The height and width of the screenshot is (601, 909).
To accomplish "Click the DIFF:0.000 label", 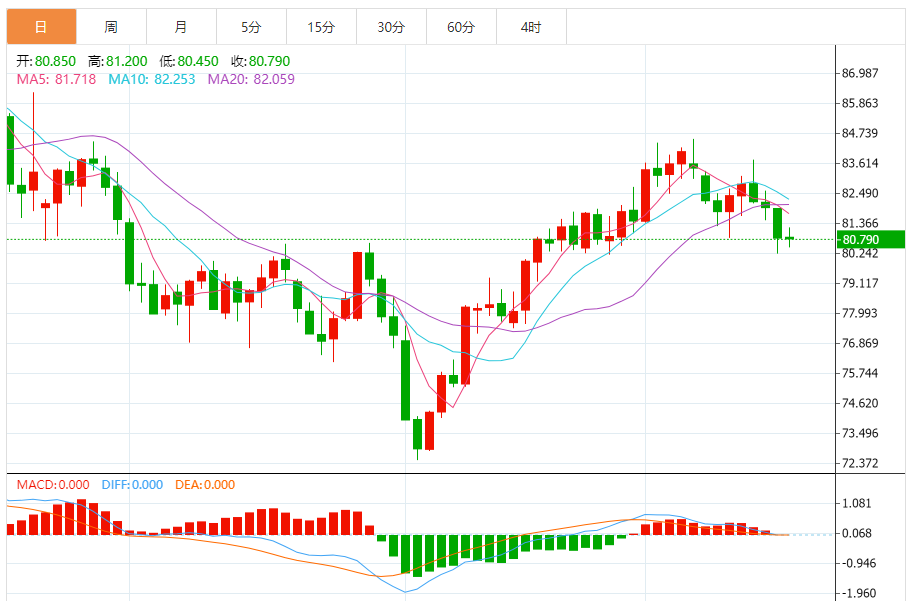I will pos(132,485).
